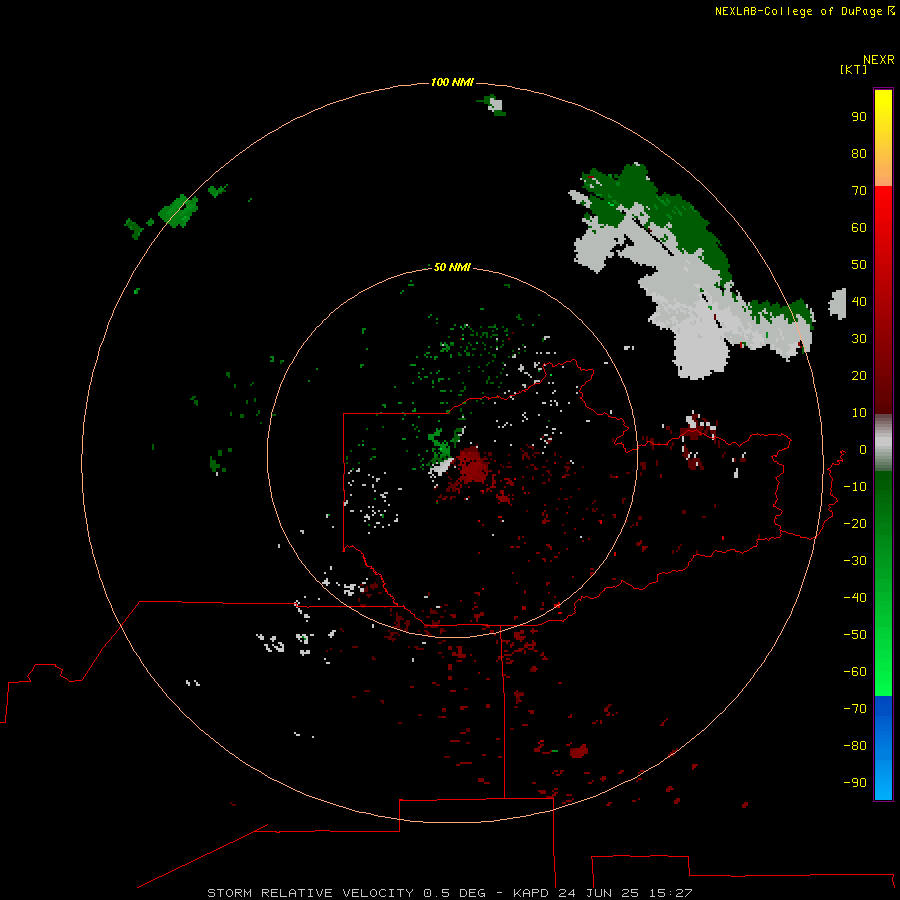Viewport: 900px width, 900px height.
Task: Click the positive 40 scale label
Action: pyautogui.click(x=859, y=301)
